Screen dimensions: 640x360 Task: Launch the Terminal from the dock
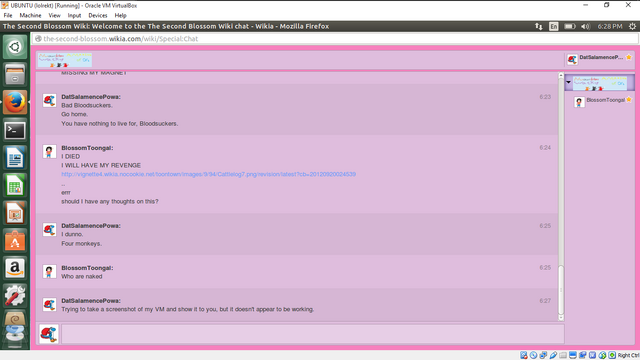click(15, 130)
